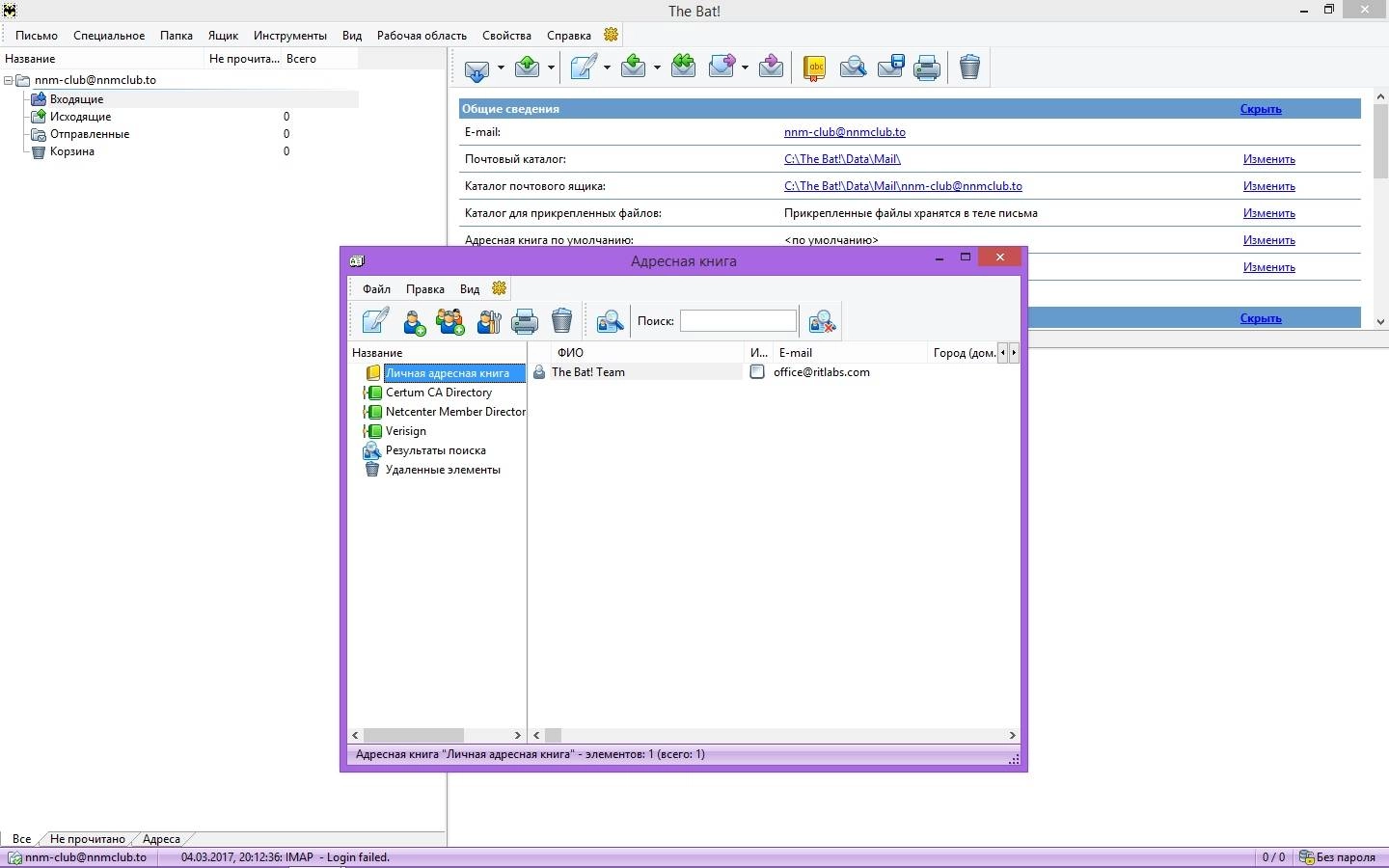Open dropdown arrow beside Get new mail
1389x868 pixels.
500,68
